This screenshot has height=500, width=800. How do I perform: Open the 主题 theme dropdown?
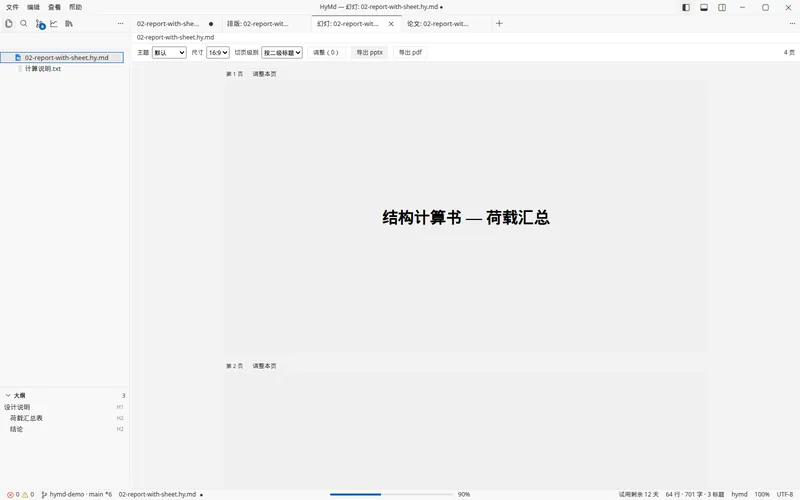tap(169, 53)
